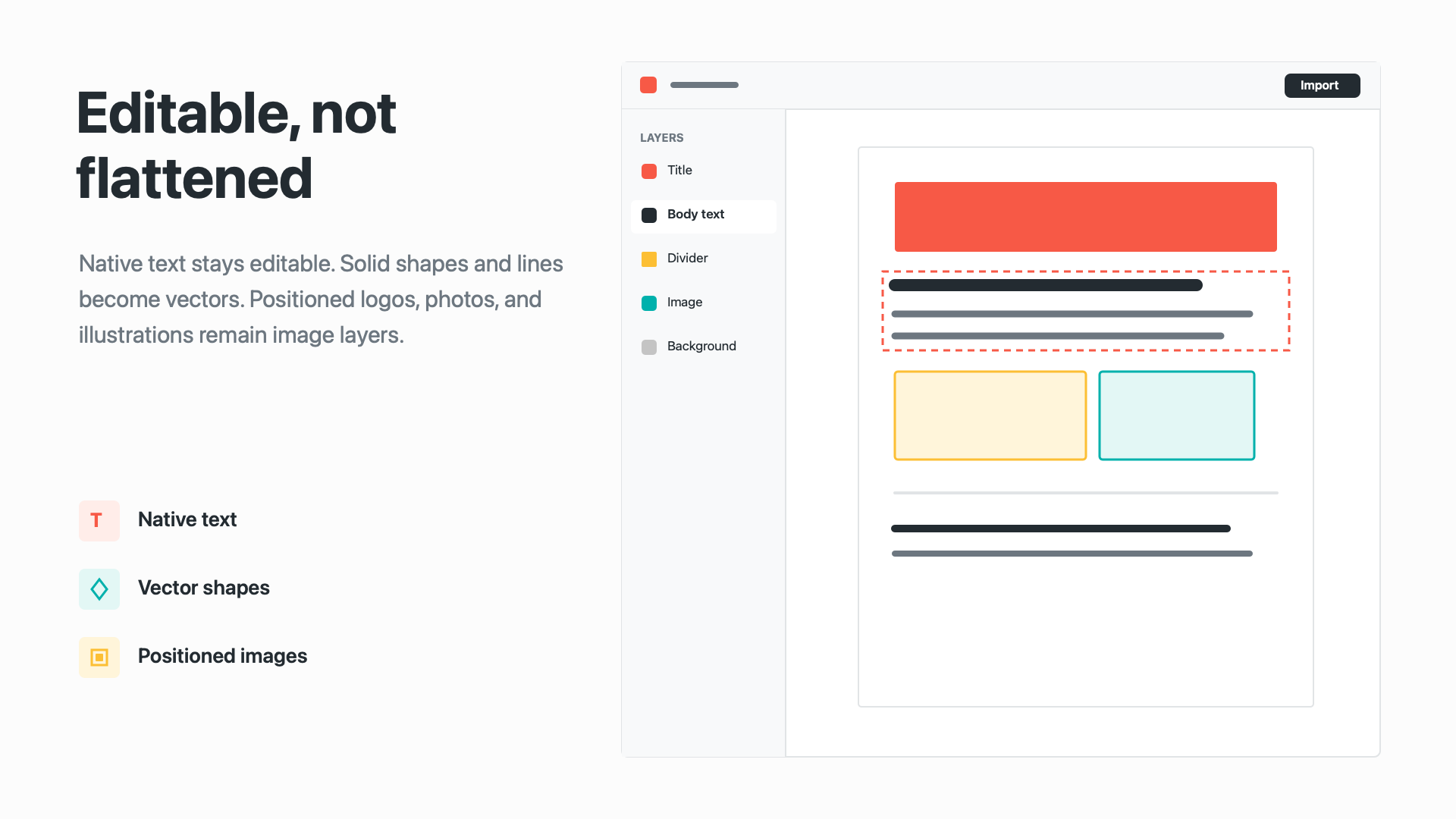Click the dashed-outlined body text selection
Viewport: 1456px width, 819px height.
pos(1086,311)
